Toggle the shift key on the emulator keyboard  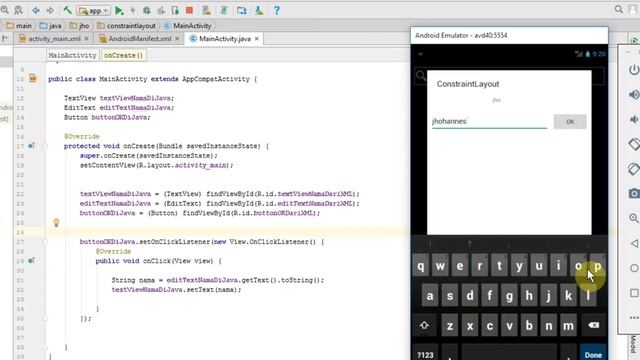pos(424,325)
